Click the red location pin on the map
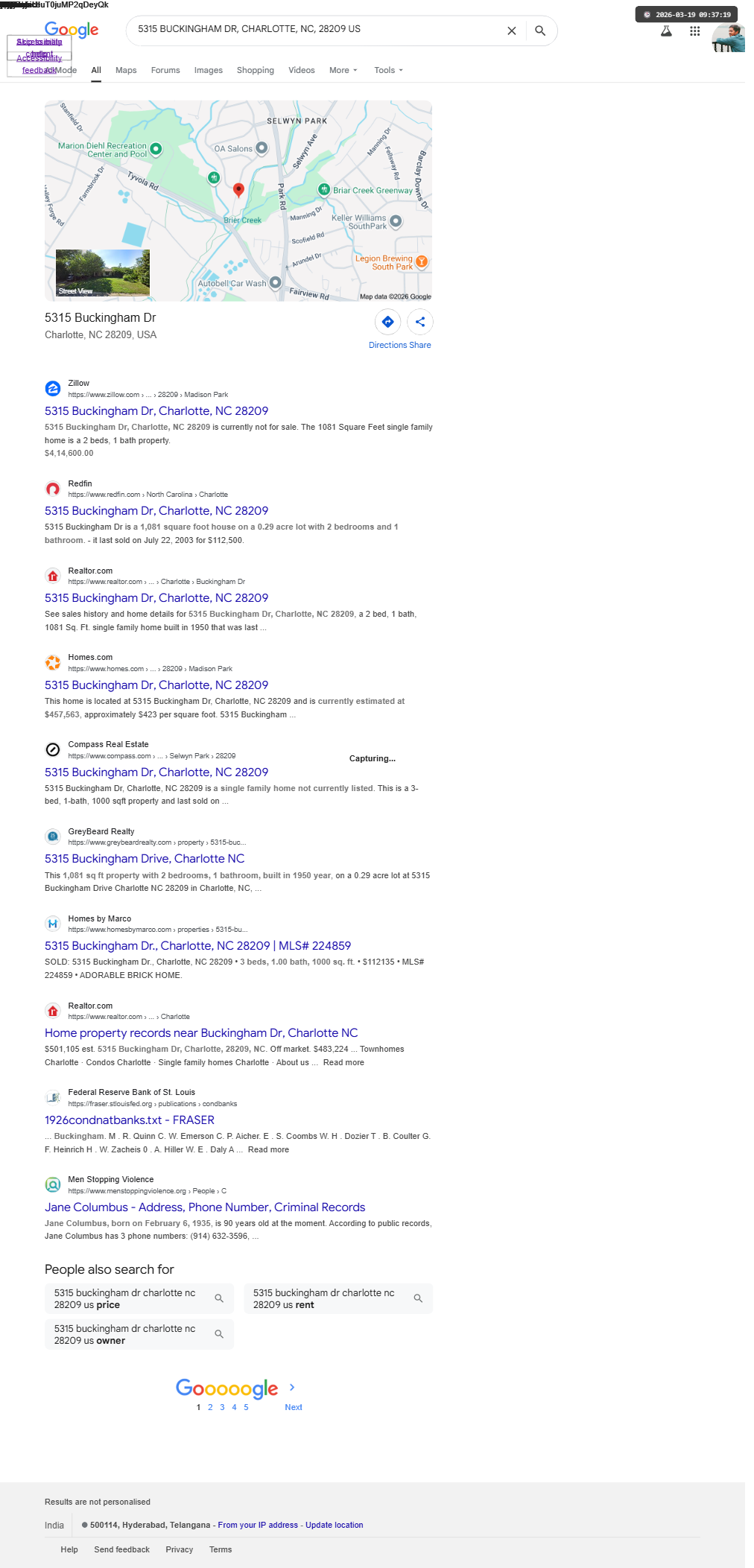Image resolution: width=754 pixels, height=1568 pixels. click(x=238, y=190)
